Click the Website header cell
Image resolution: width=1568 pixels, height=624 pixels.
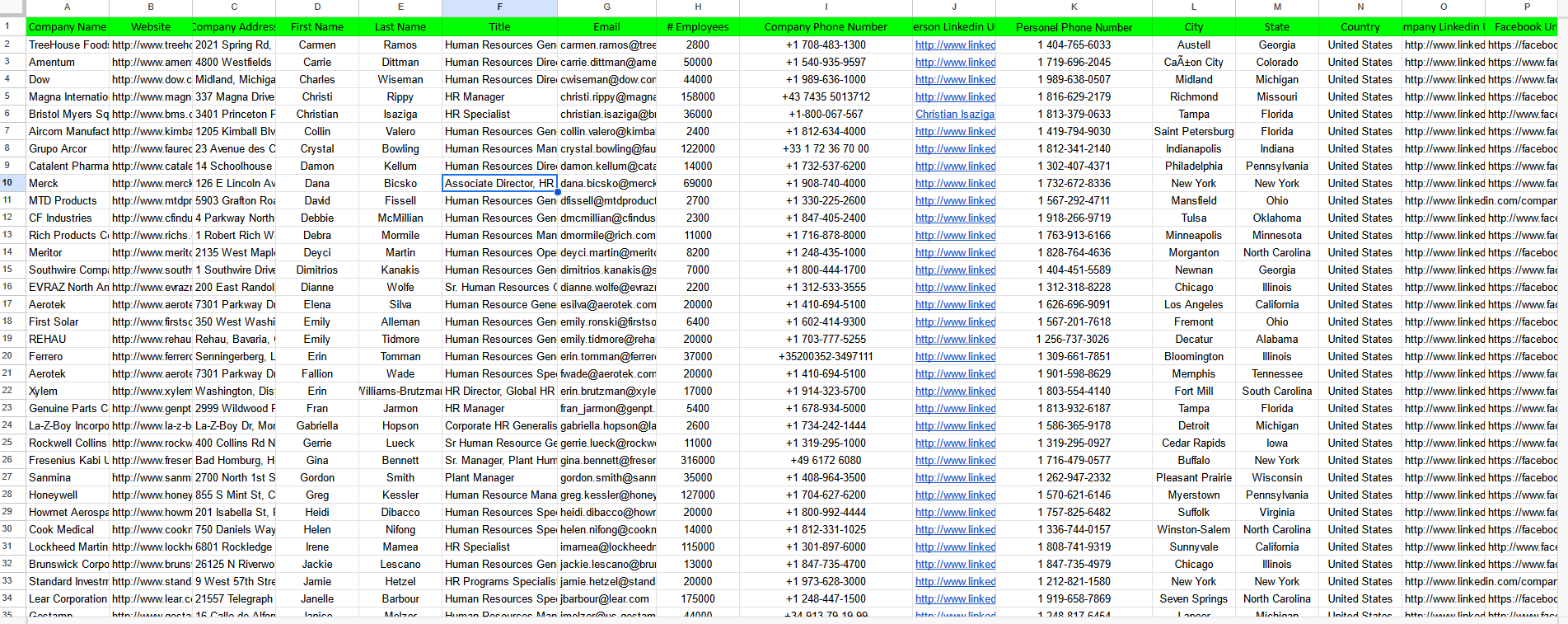151,27
